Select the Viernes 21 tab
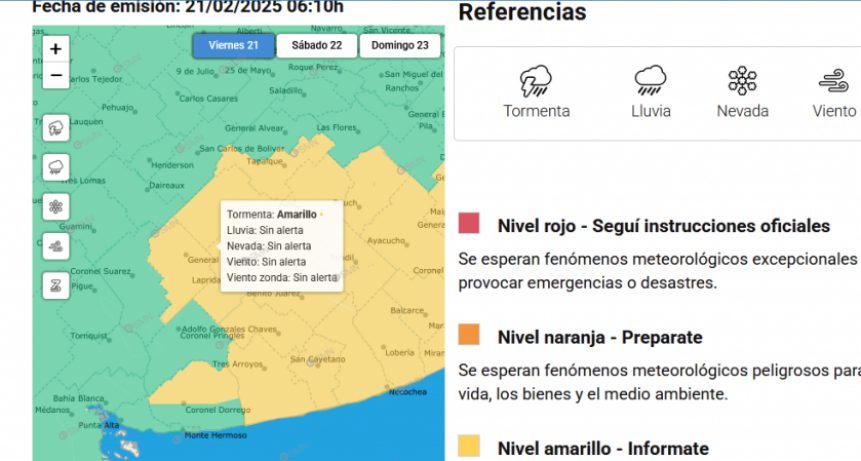861x461 pixels. tap(233, 46)
